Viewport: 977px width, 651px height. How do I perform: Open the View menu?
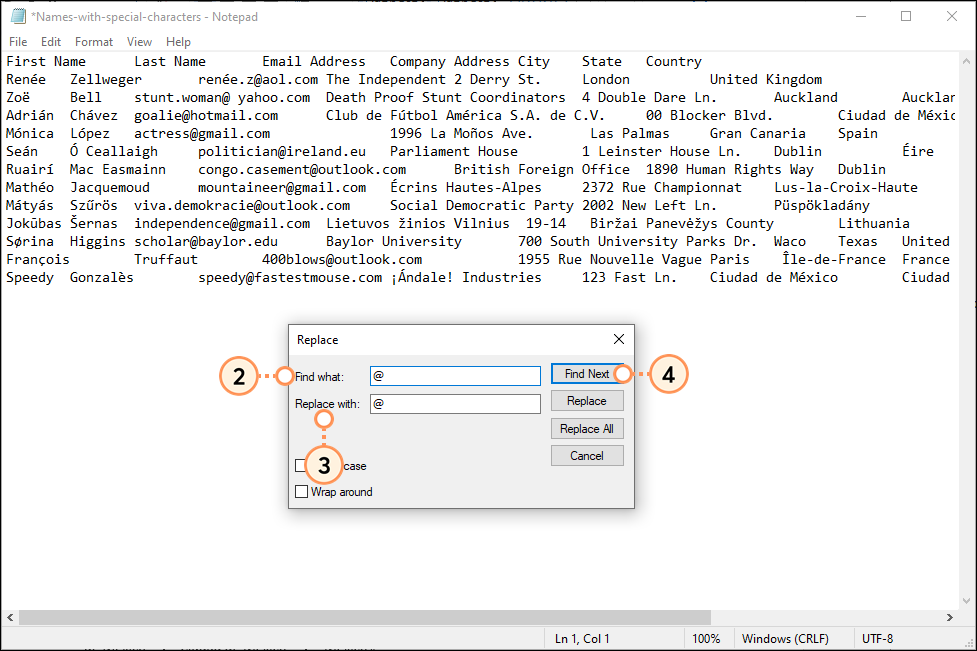(x=139, y=42)
